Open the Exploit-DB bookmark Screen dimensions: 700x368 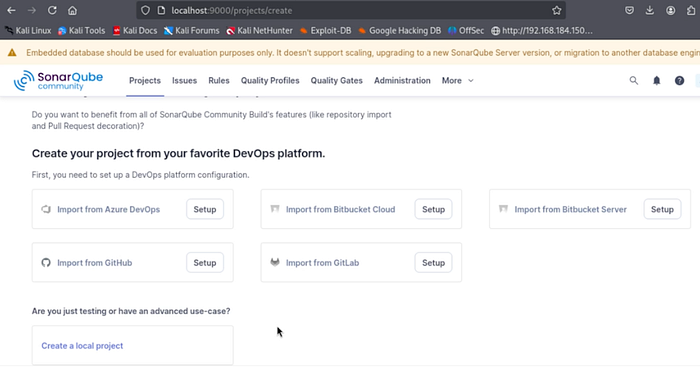point(325,30)
